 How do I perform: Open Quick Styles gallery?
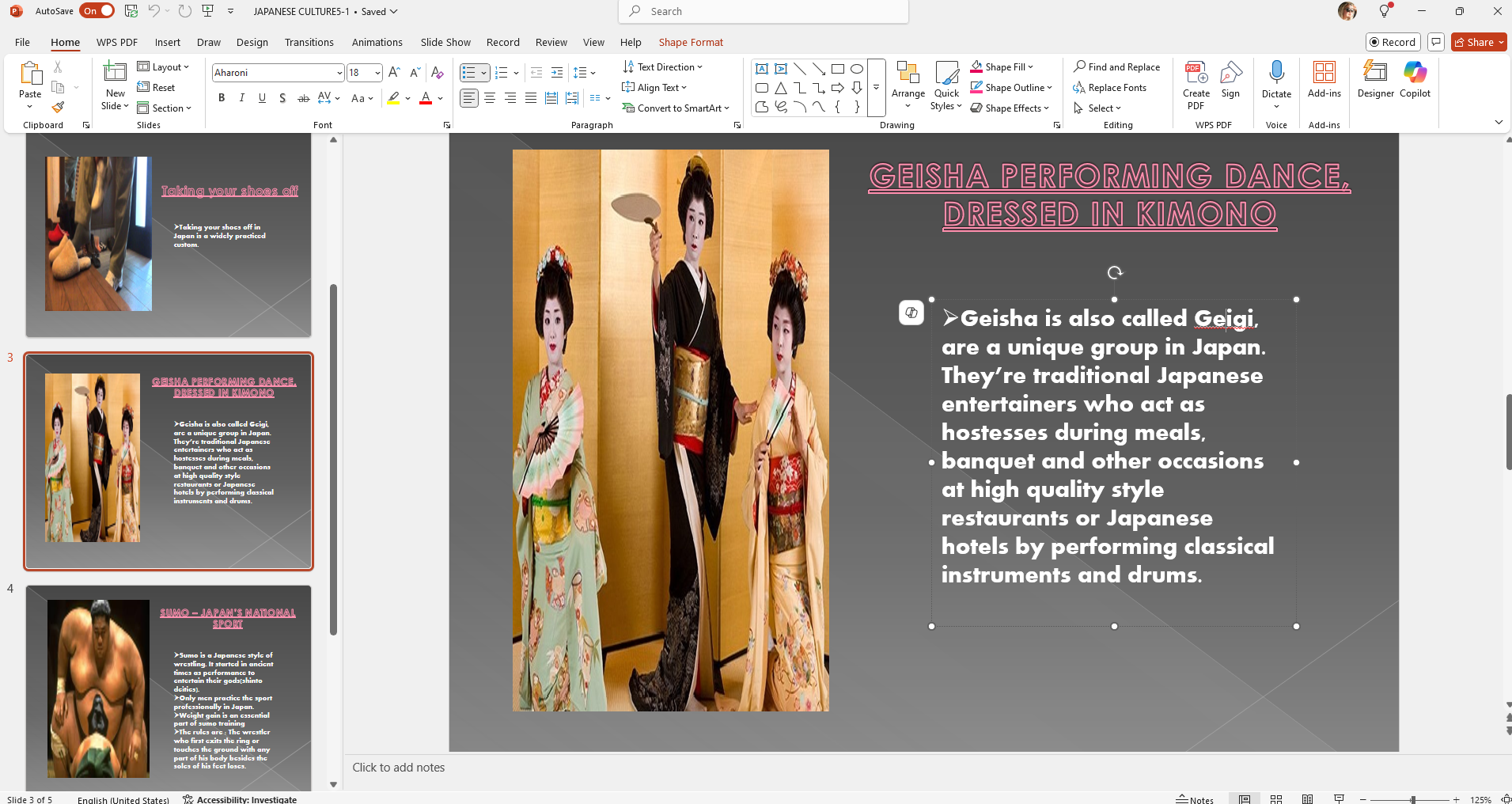coord(946,85)
